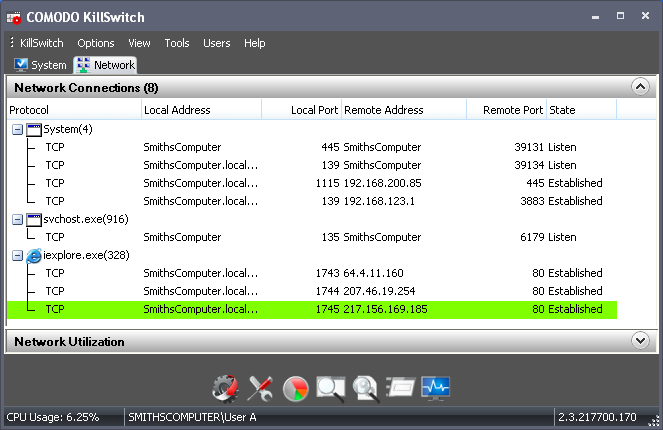Click the pie chart usage icon

[296, 389]
